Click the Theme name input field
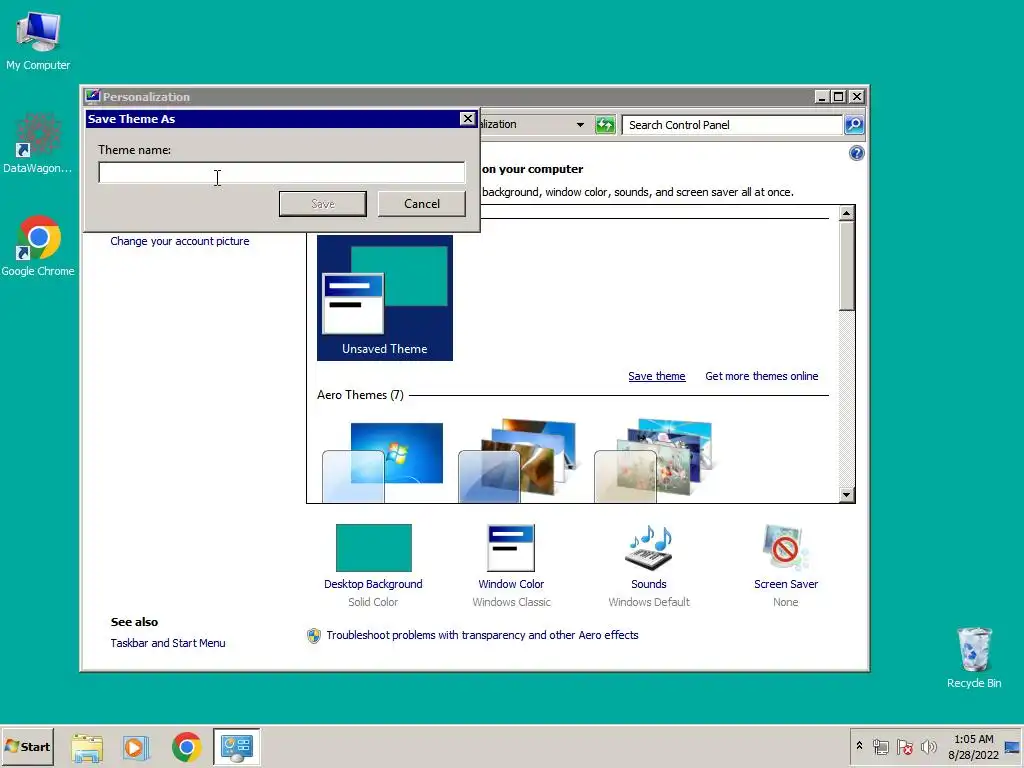This screenshot has width=1024, height=768. [x=281, y=173]
